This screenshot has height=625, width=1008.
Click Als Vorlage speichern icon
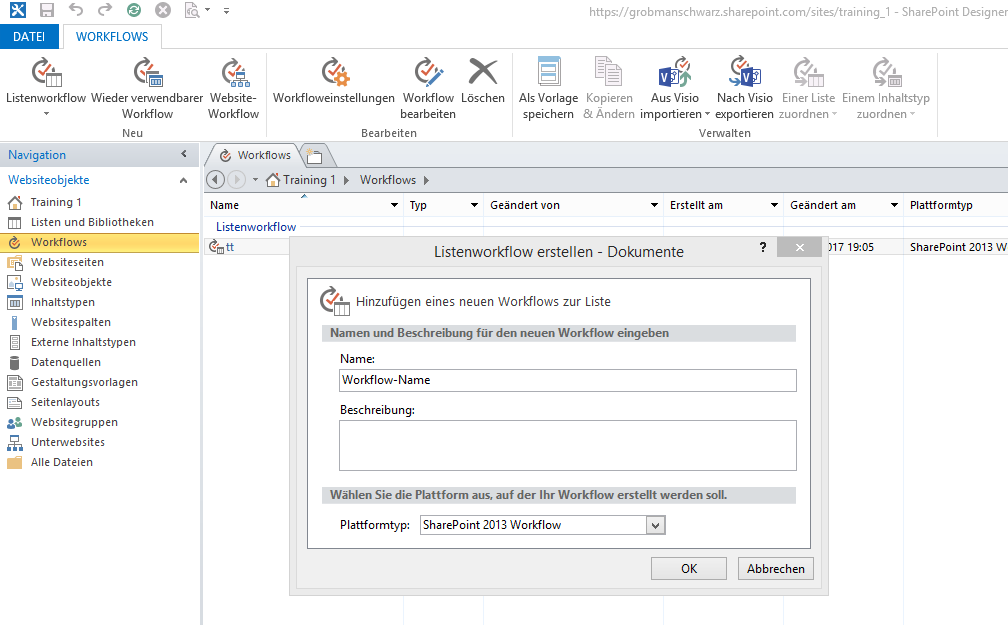pyautogui.click(x=548, y=74)
